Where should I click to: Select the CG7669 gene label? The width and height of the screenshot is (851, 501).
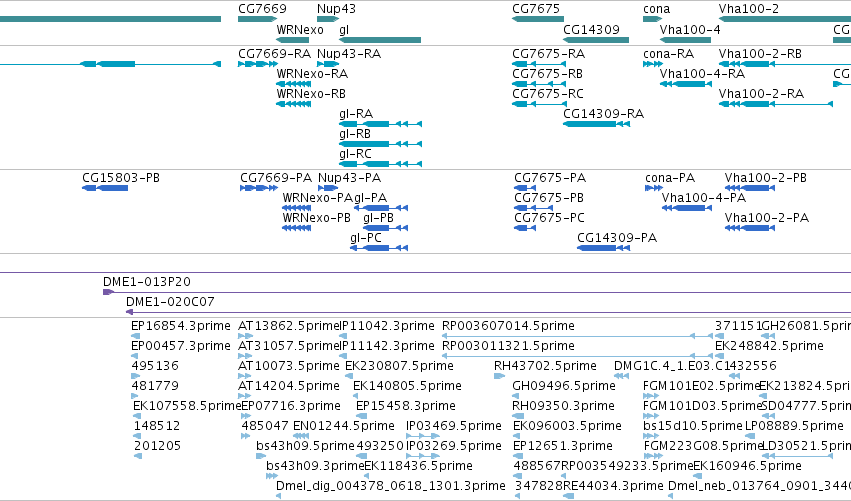coord(262,9)
